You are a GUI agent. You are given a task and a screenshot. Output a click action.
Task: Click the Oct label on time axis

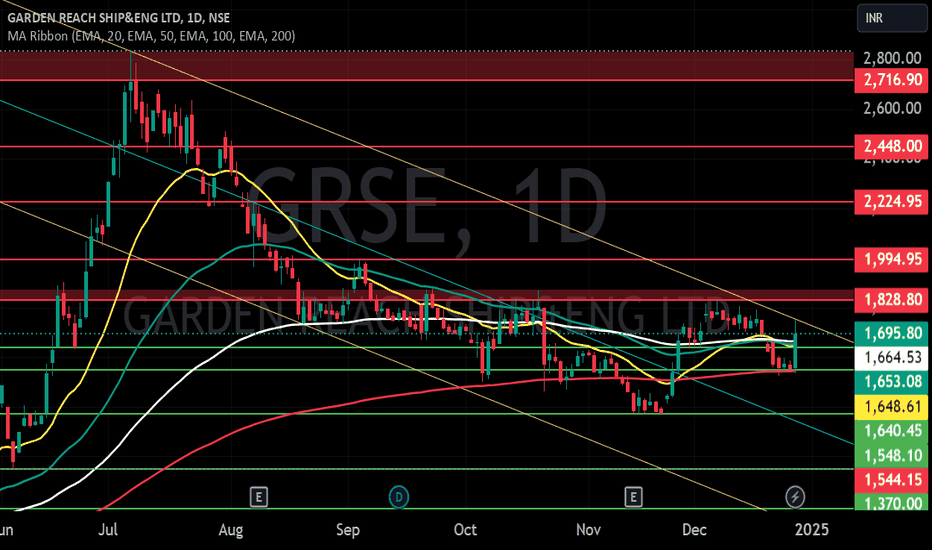(x=465, y=529)
